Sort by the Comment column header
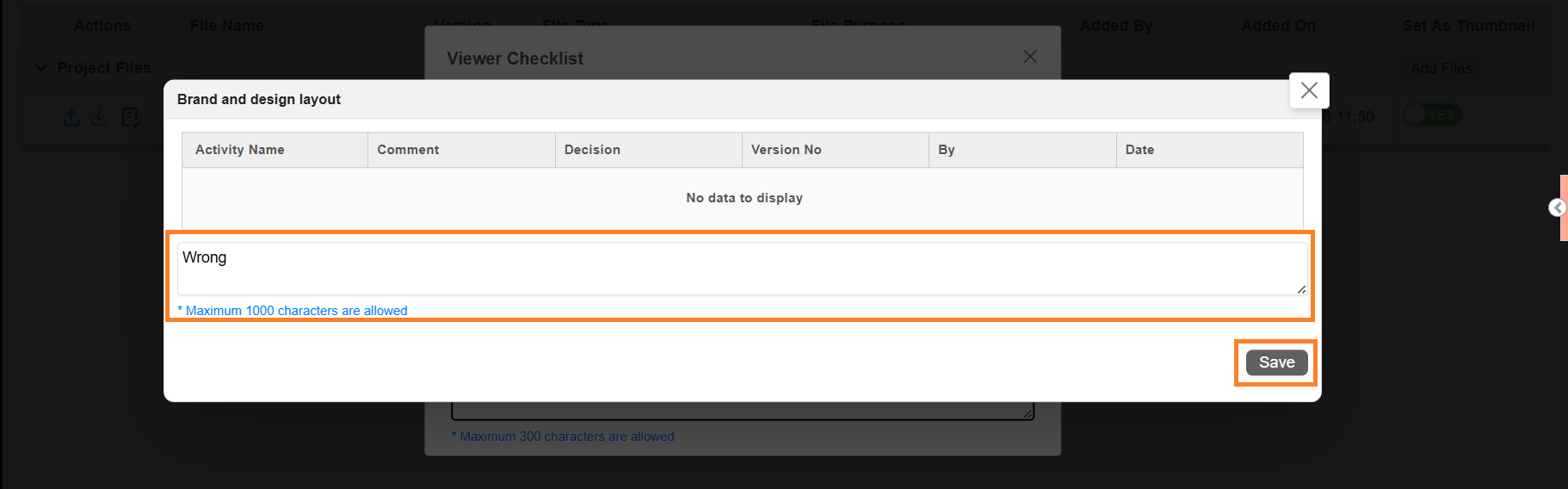1568x489 pixels. [x=408, y=150]
